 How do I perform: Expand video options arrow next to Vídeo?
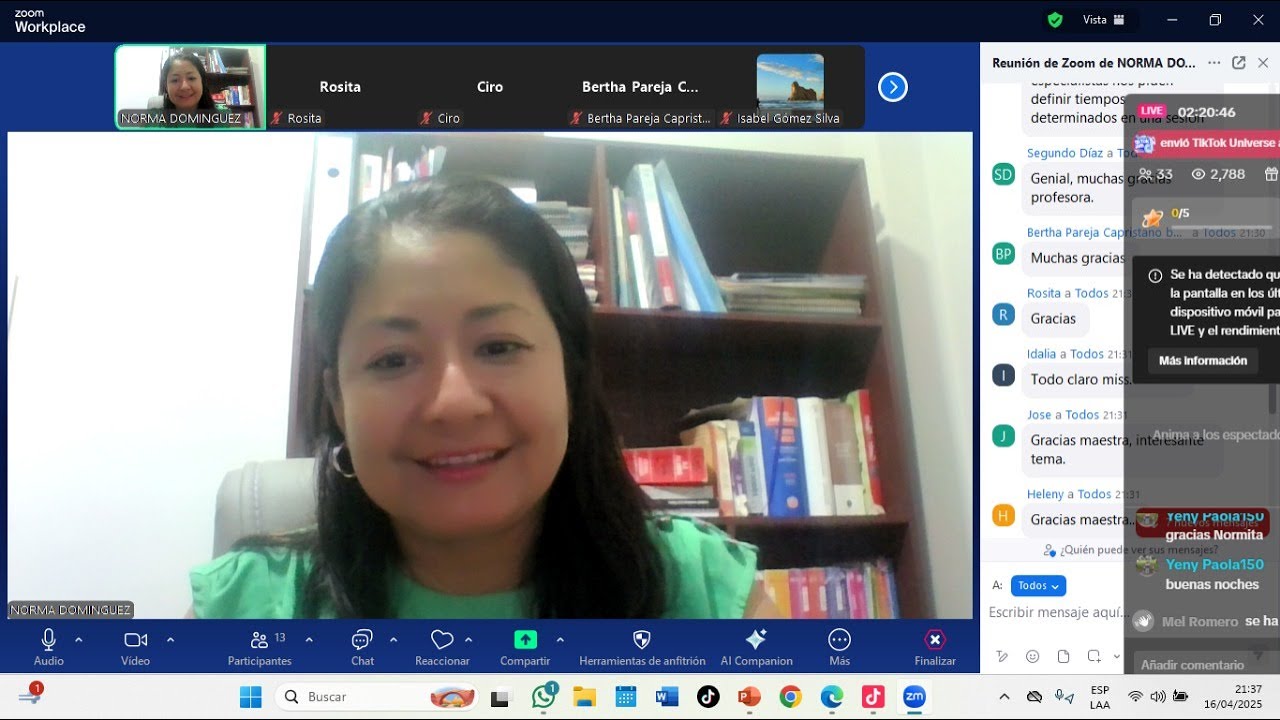[170, 640]
